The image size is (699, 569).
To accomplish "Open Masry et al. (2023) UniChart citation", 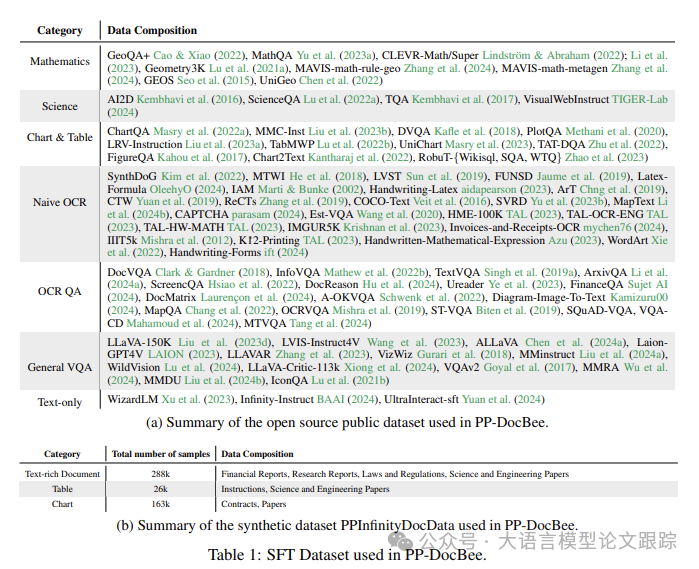I will pyautogui.click(x=489, y=144).
